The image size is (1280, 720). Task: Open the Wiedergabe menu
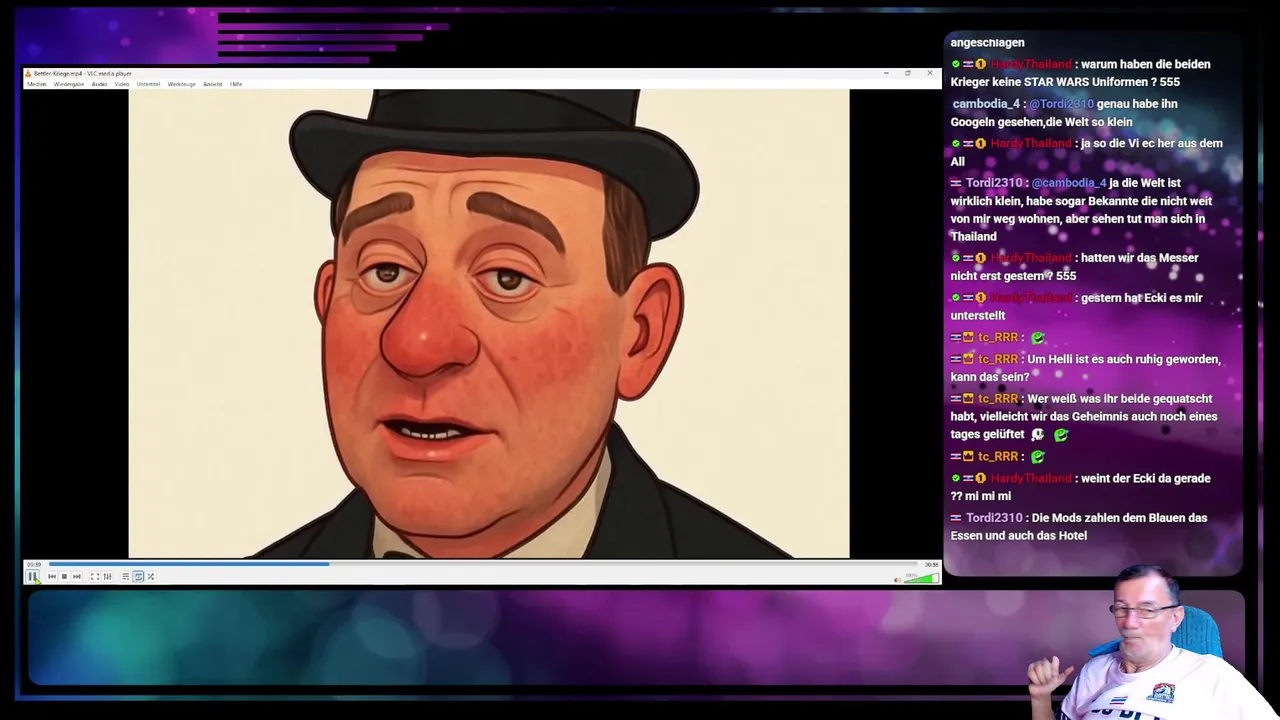[x=69, y=84]
